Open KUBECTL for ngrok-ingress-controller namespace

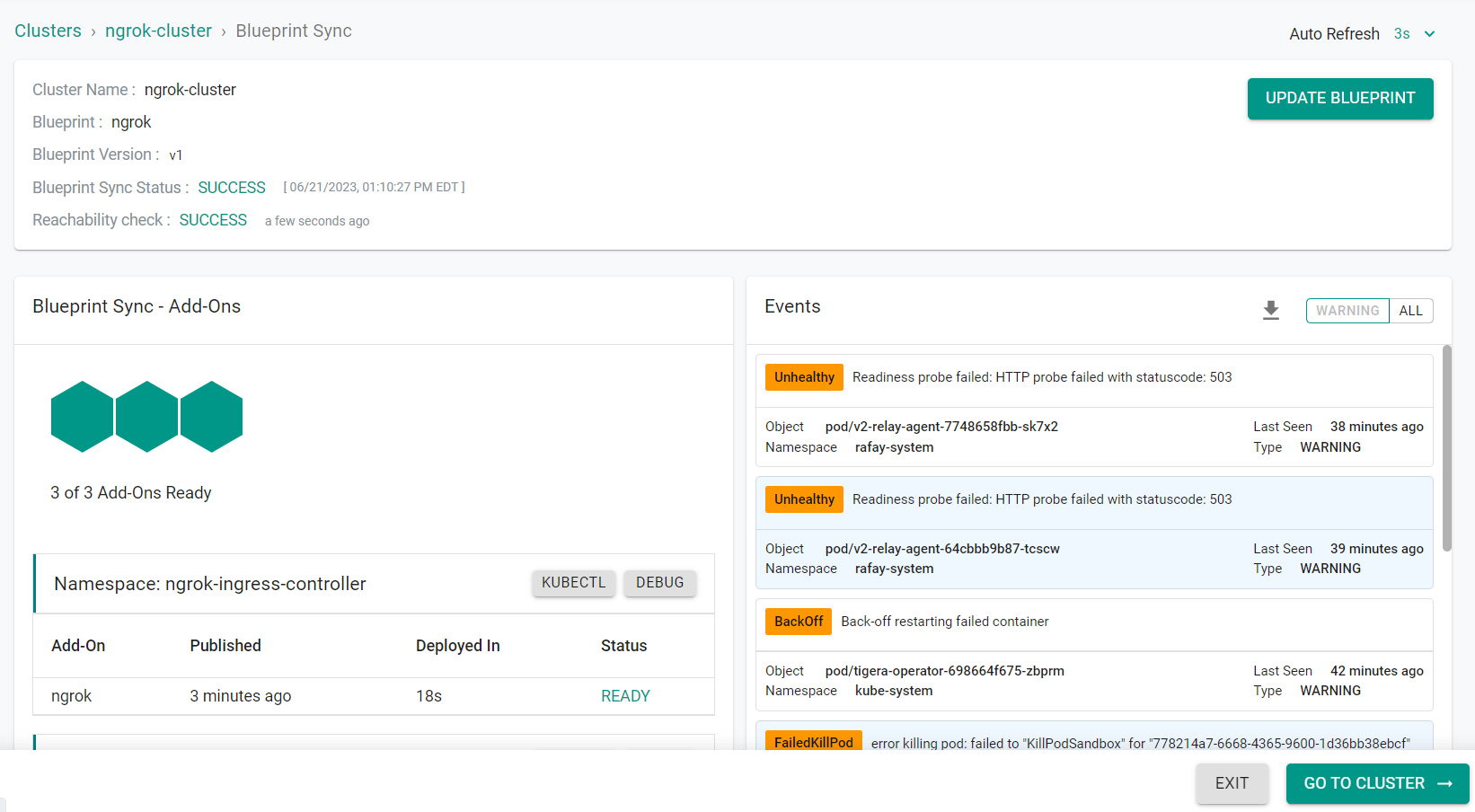574,583
